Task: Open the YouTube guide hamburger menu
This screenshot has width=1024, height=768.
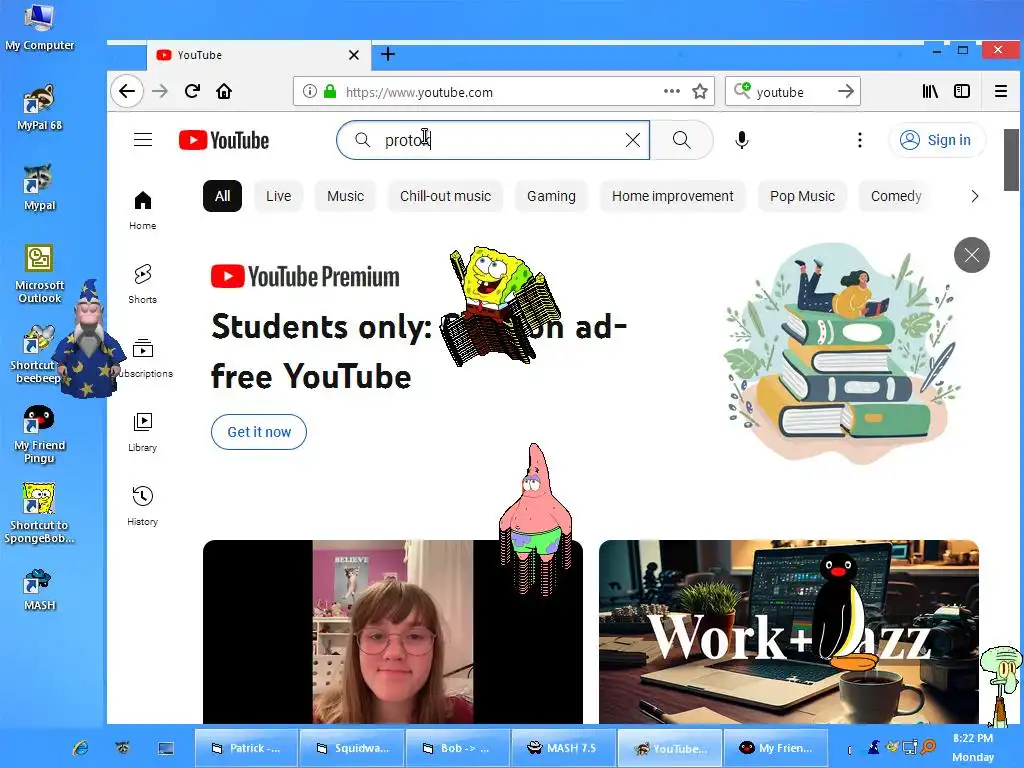Action: coord(143,140)
